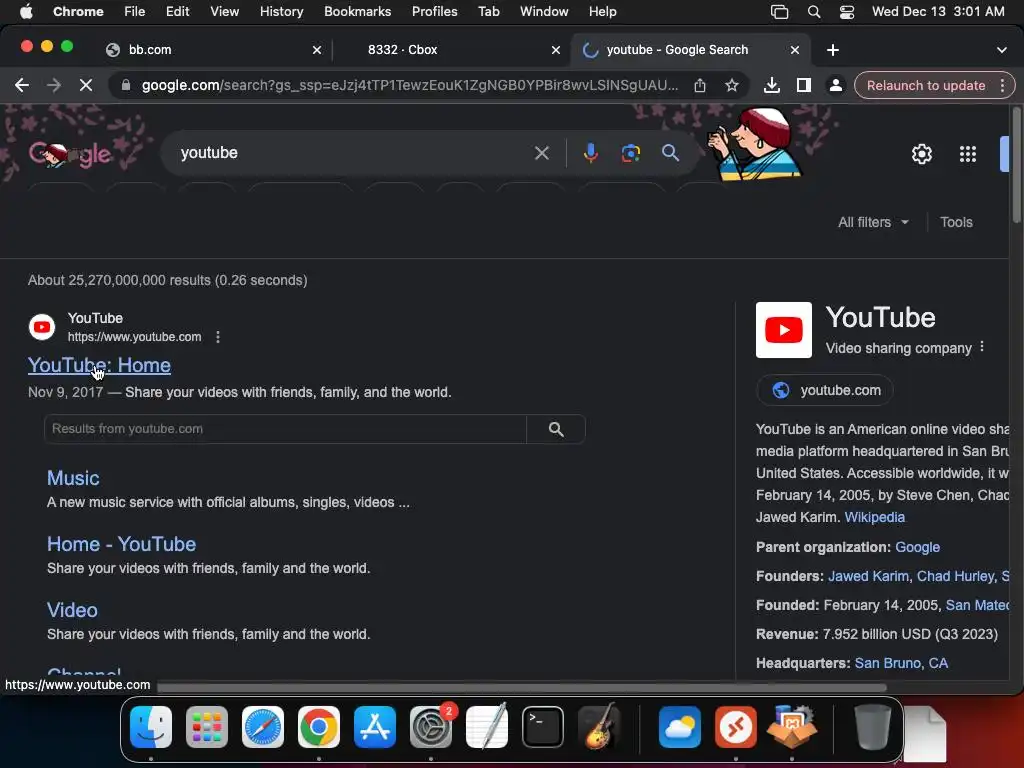
Task: Click the Tools button
Action: click(956, 223)
